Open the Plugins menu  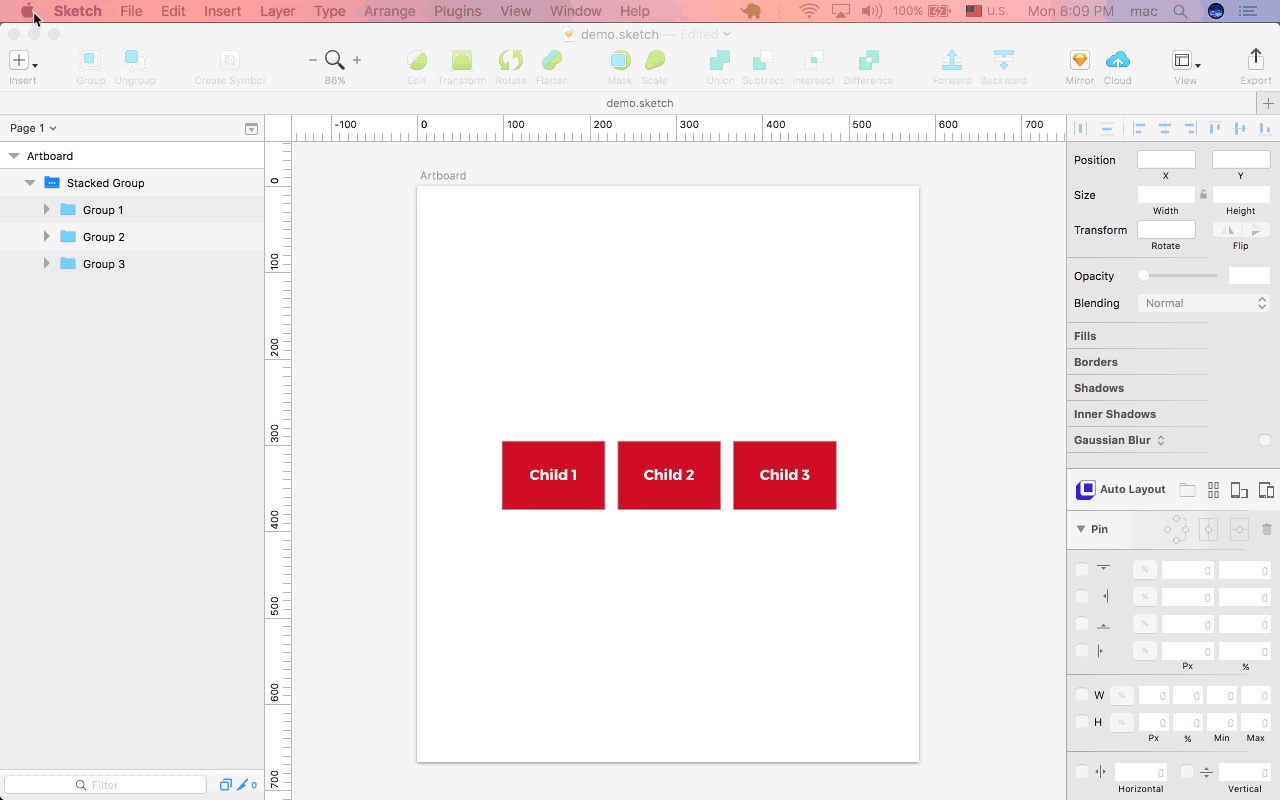(x=458, y=11)
